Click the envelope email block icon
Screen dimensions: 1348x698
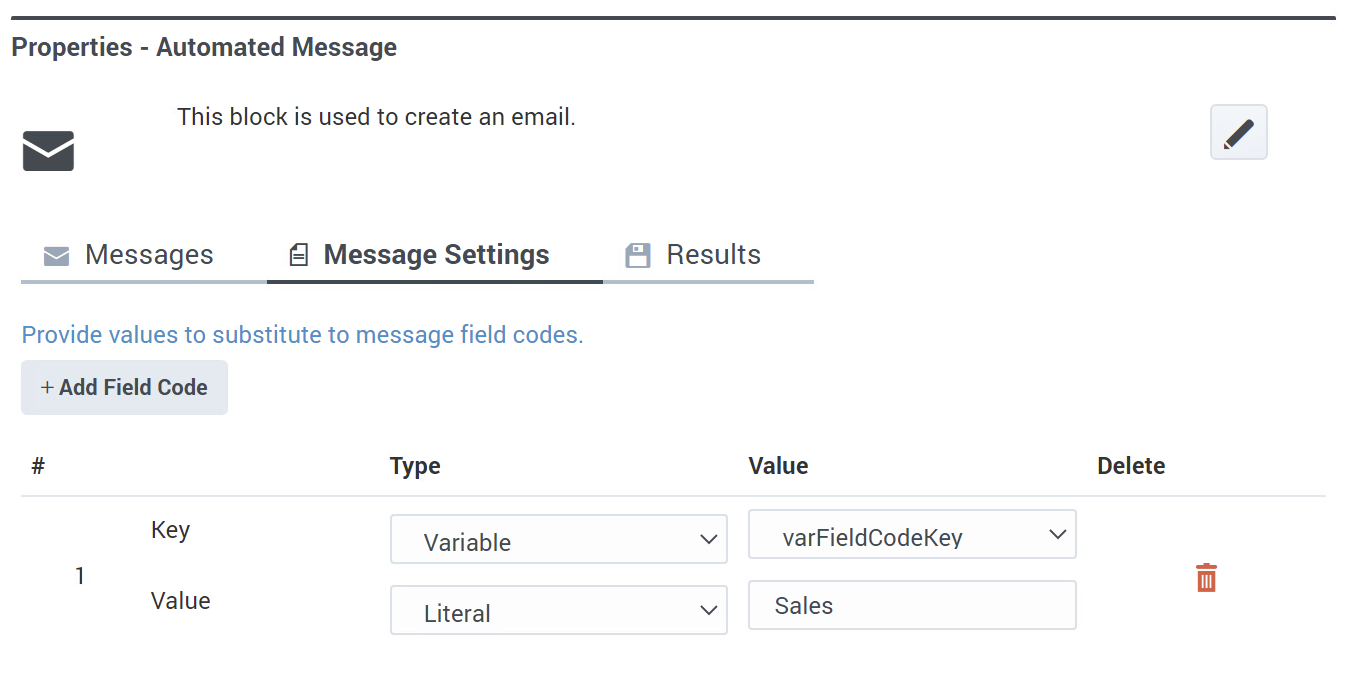pyautogui.click(x=48, y=151)
